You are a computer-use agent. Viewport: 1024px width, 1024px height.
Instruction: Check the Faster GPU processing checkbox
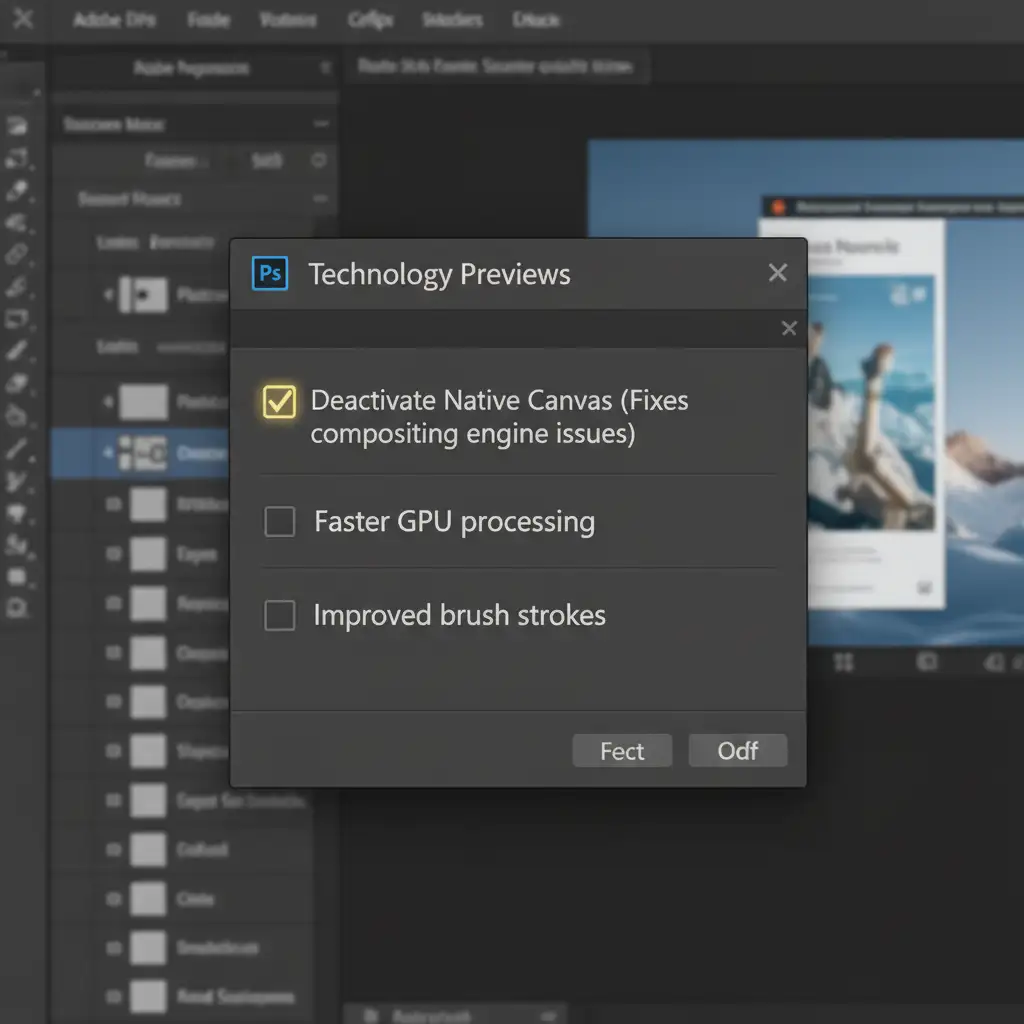point(279,522)
